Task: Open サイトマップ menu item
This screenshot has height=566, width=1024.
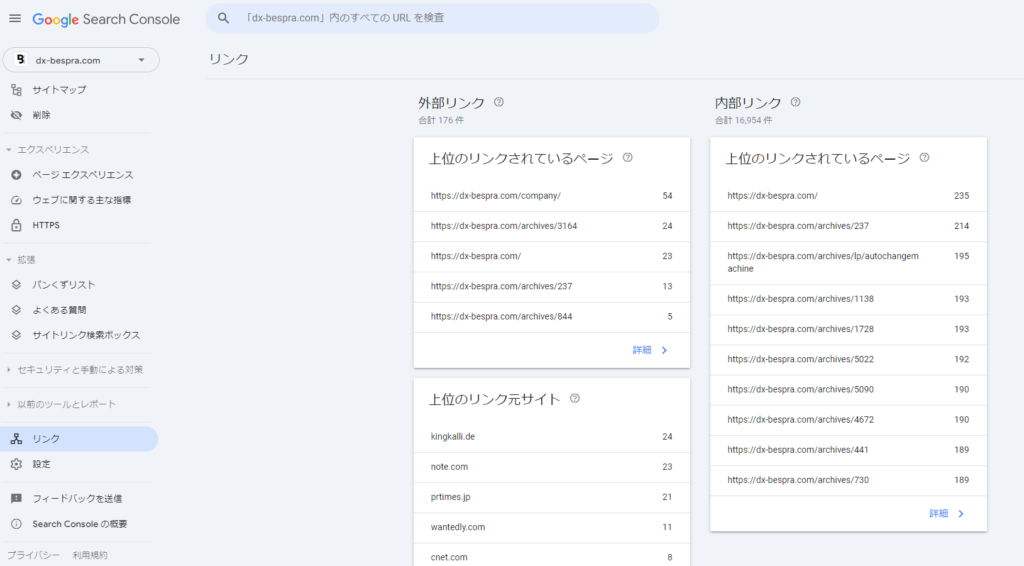Action: tap(79, 90)
